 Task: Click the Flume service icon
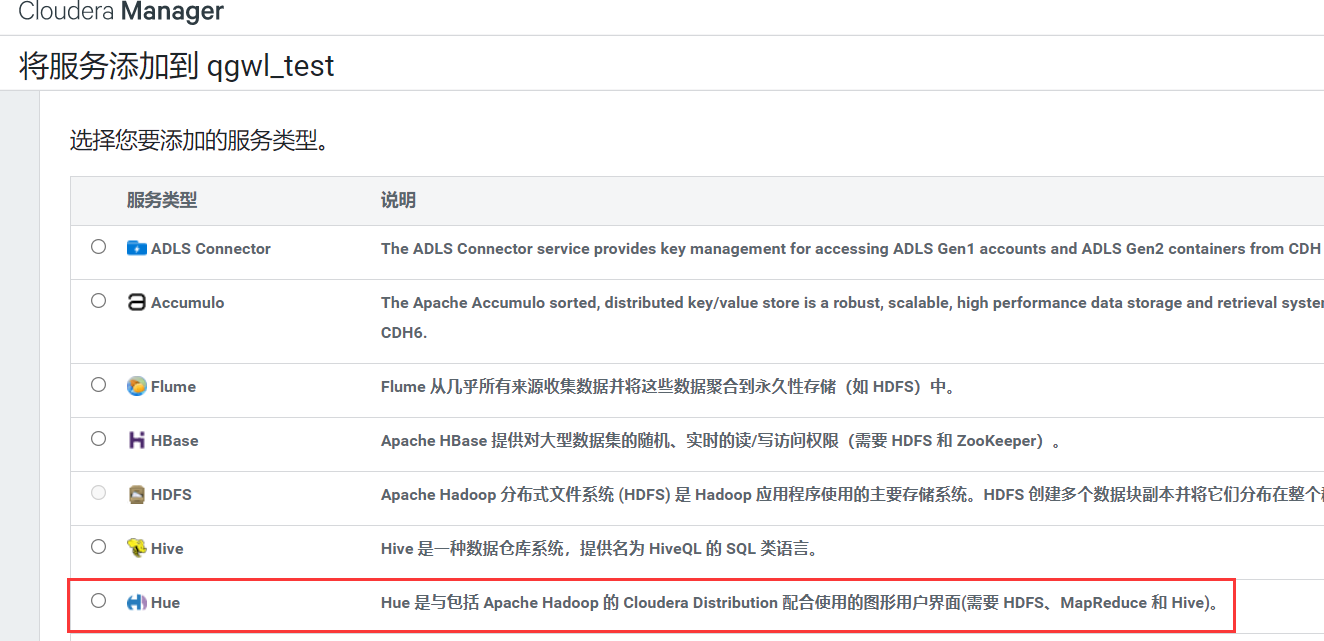pos(136,385)
